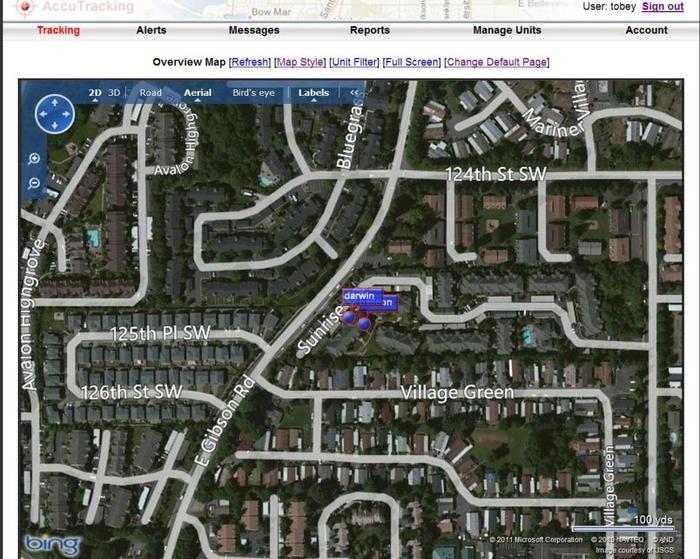The height and width of the screenshot is (559, 700).
Task: Click the Refresh link
Action: click(x=250, y=62)
